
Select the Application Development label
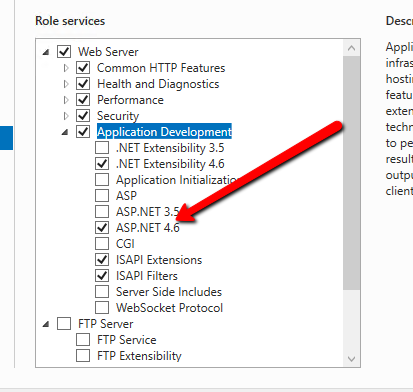(164, 132)
